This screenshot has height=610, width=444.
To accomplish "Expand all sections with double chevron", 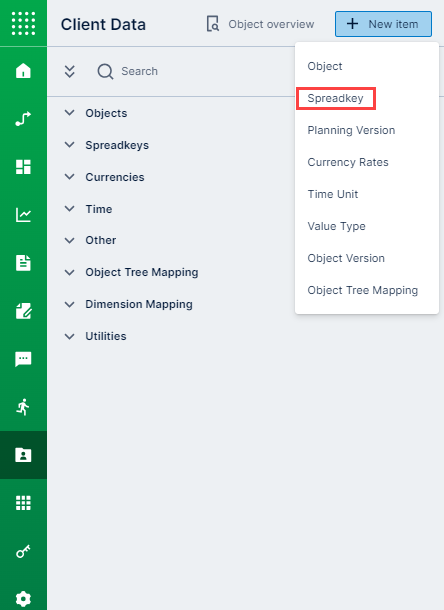I will pyautogui.click(x=70, y=71).
